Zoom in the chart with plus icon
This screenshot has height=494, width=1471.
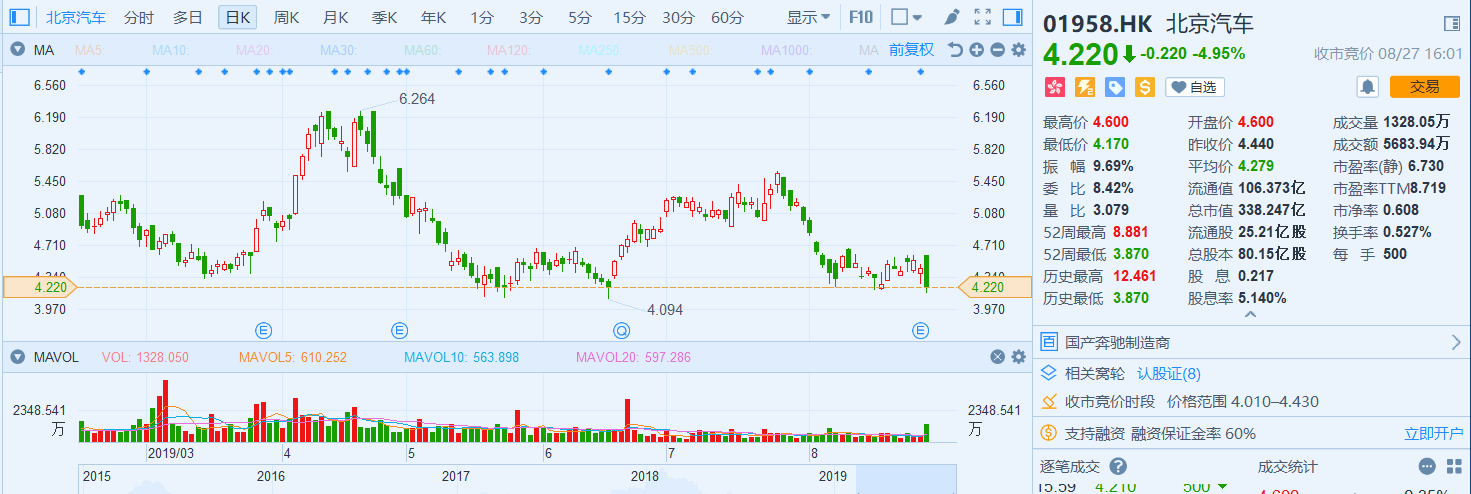coord(976,50)
